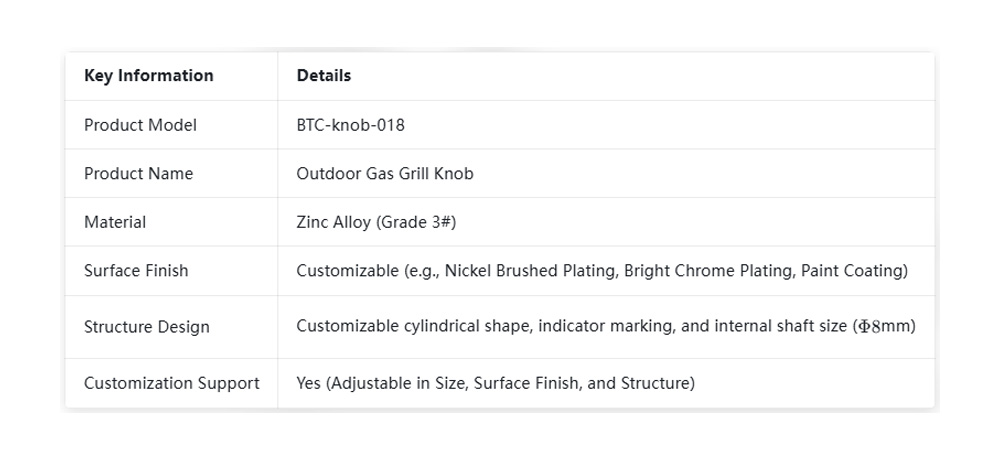The width and height of the screenshot is (1000, 460).
Task: Click the Key Information column header
Action: 148,76
